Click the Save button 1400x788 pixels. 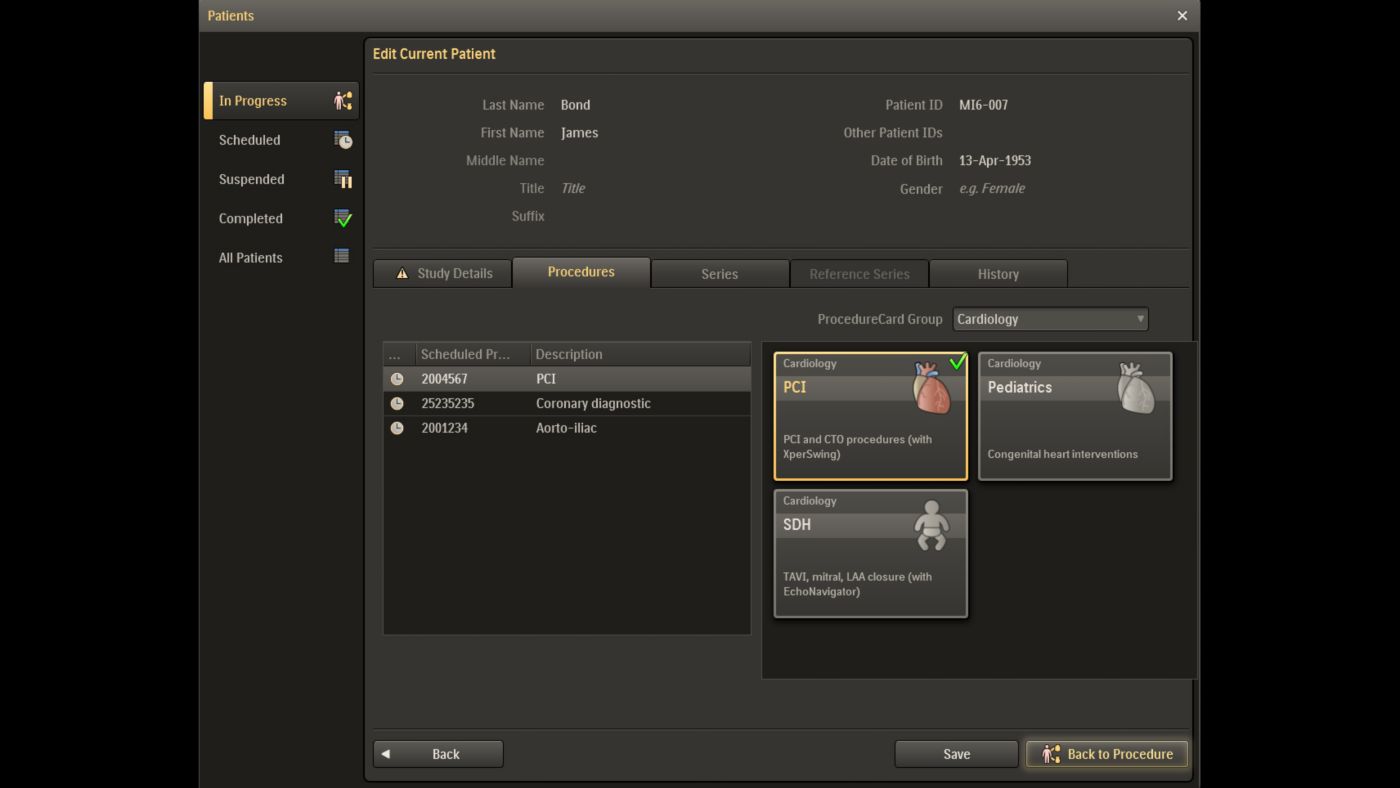point(956,754)
